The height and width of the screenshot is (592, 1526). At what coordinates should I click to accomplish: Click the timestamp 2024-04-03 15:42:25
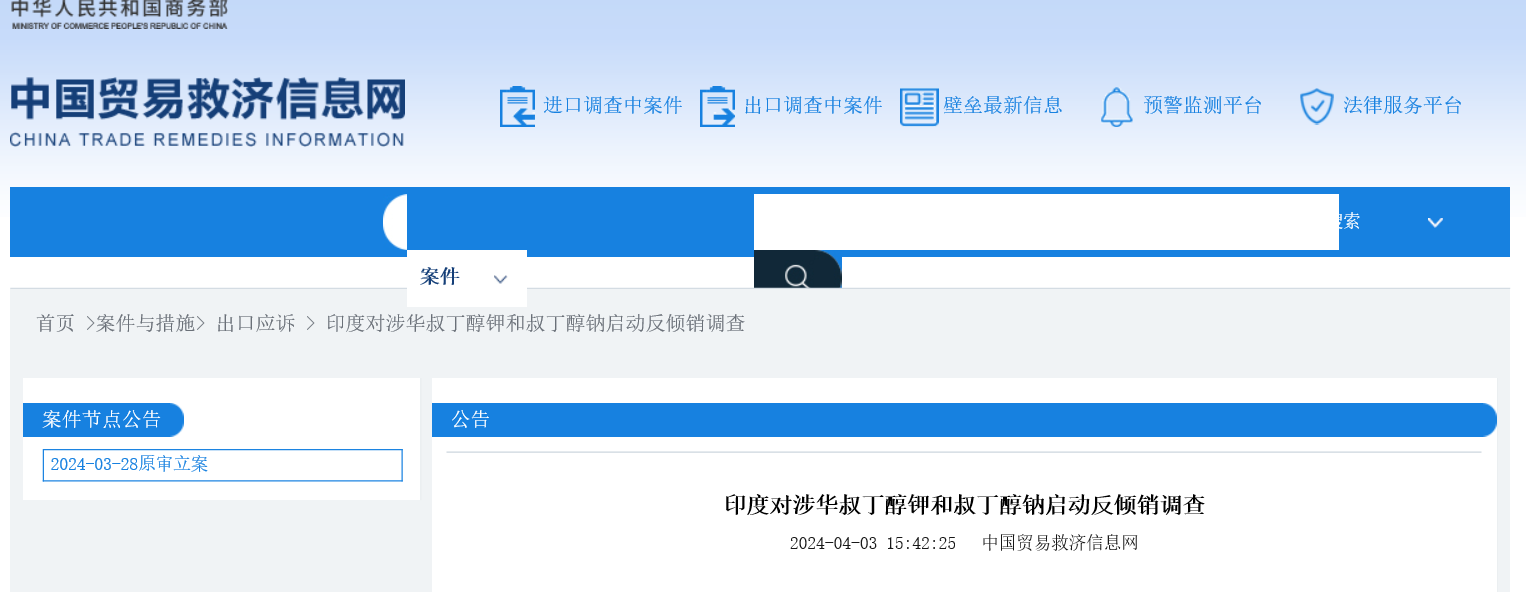[873, 543]
